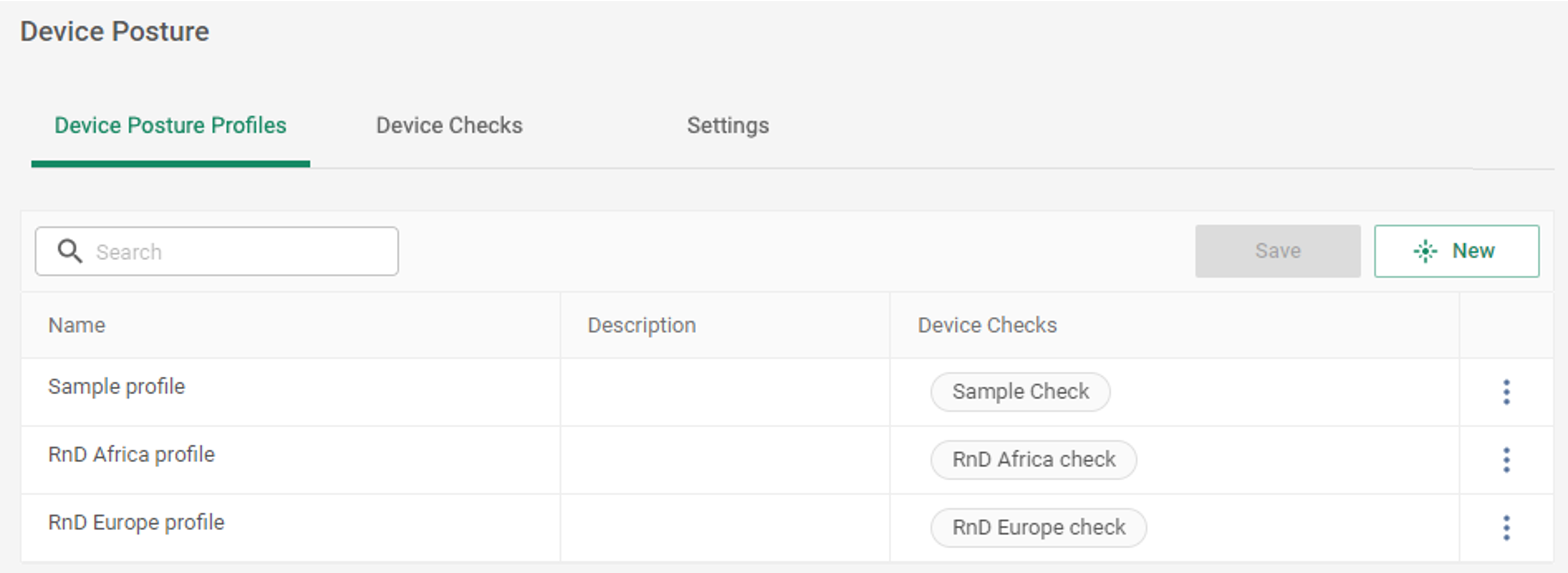Screen dimensions: 1568x573
Task: Open the Settings tab
Action: coord(728,125)
